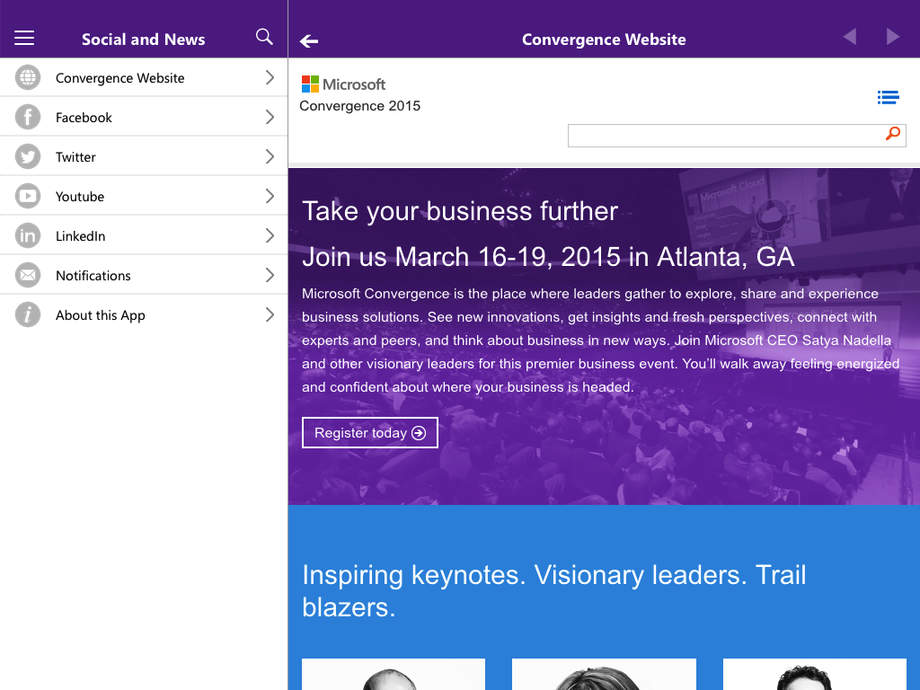This screenshot has width=920, height=690.
Task: Click the LinkedIn logo icon
Action: point(28,236)
